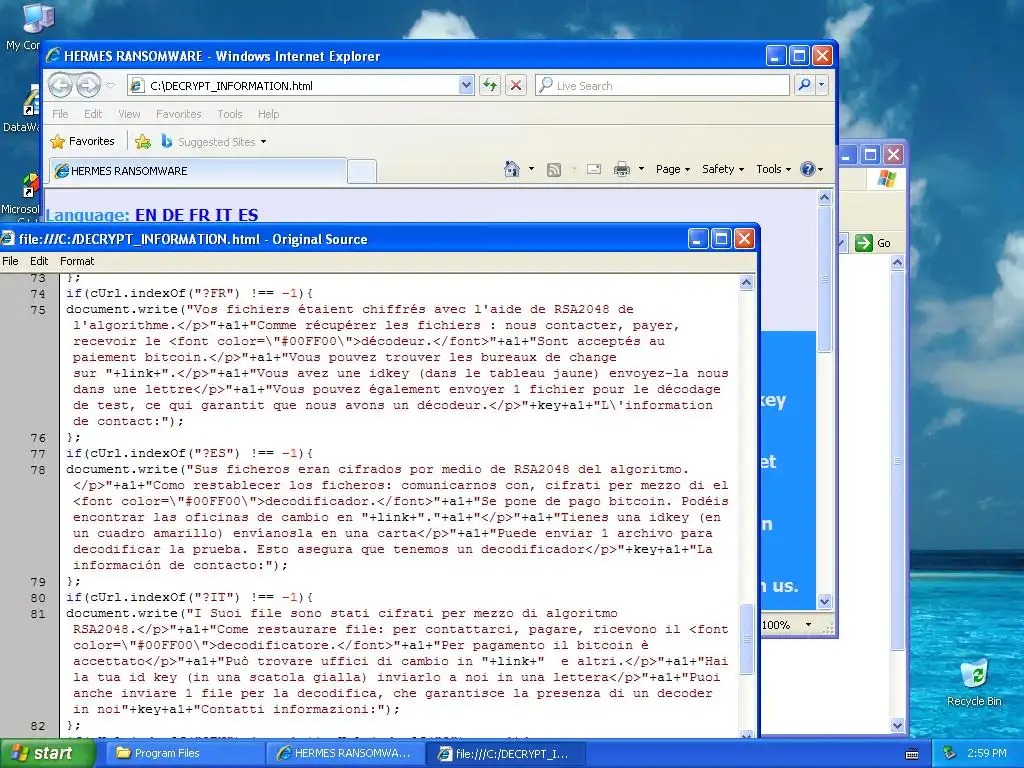Image resolution: width=1024 pixels, height=768 pixels.
Task: Open Format menu in Original Source window
Action: pos(77,261)
